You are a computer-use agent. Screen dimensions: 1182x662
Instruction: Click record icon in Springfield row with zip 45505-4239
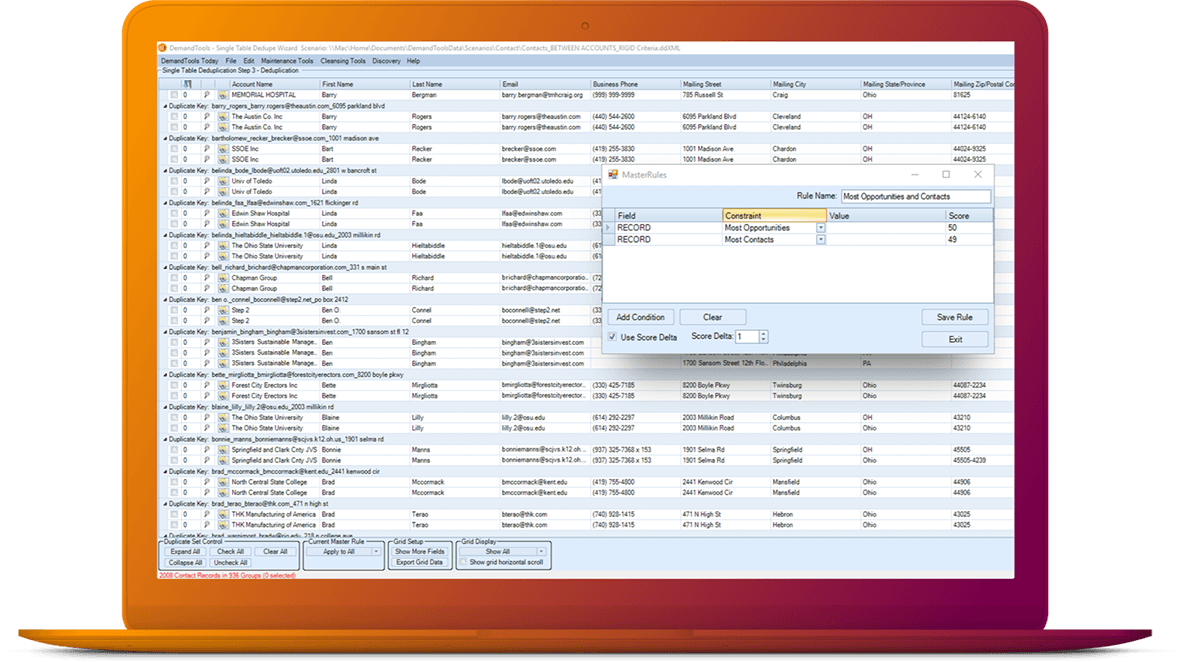point(223,460)
